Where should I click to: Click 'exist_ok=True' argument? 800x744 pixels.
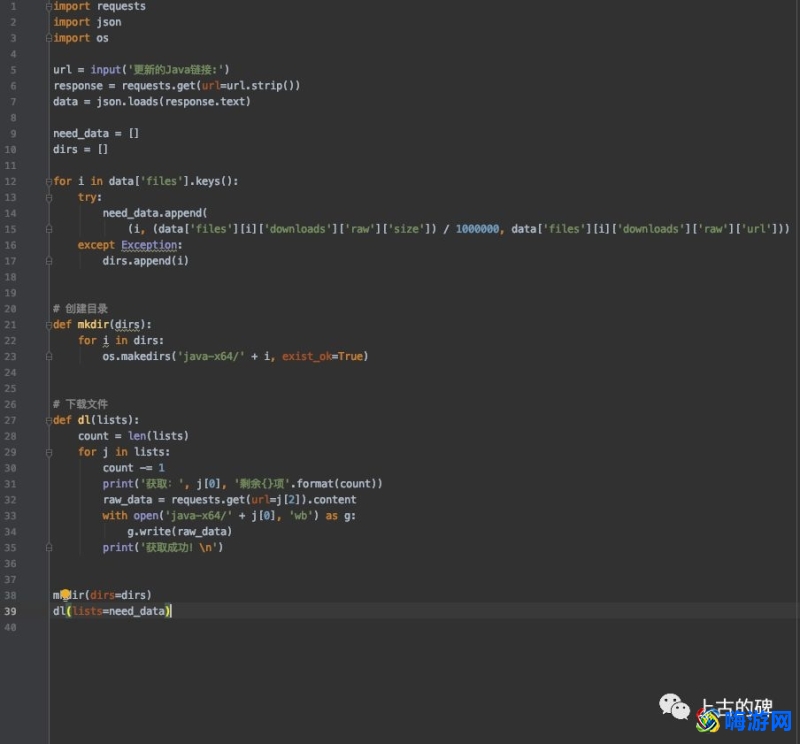pyautogui.click(x=322, y=357)
